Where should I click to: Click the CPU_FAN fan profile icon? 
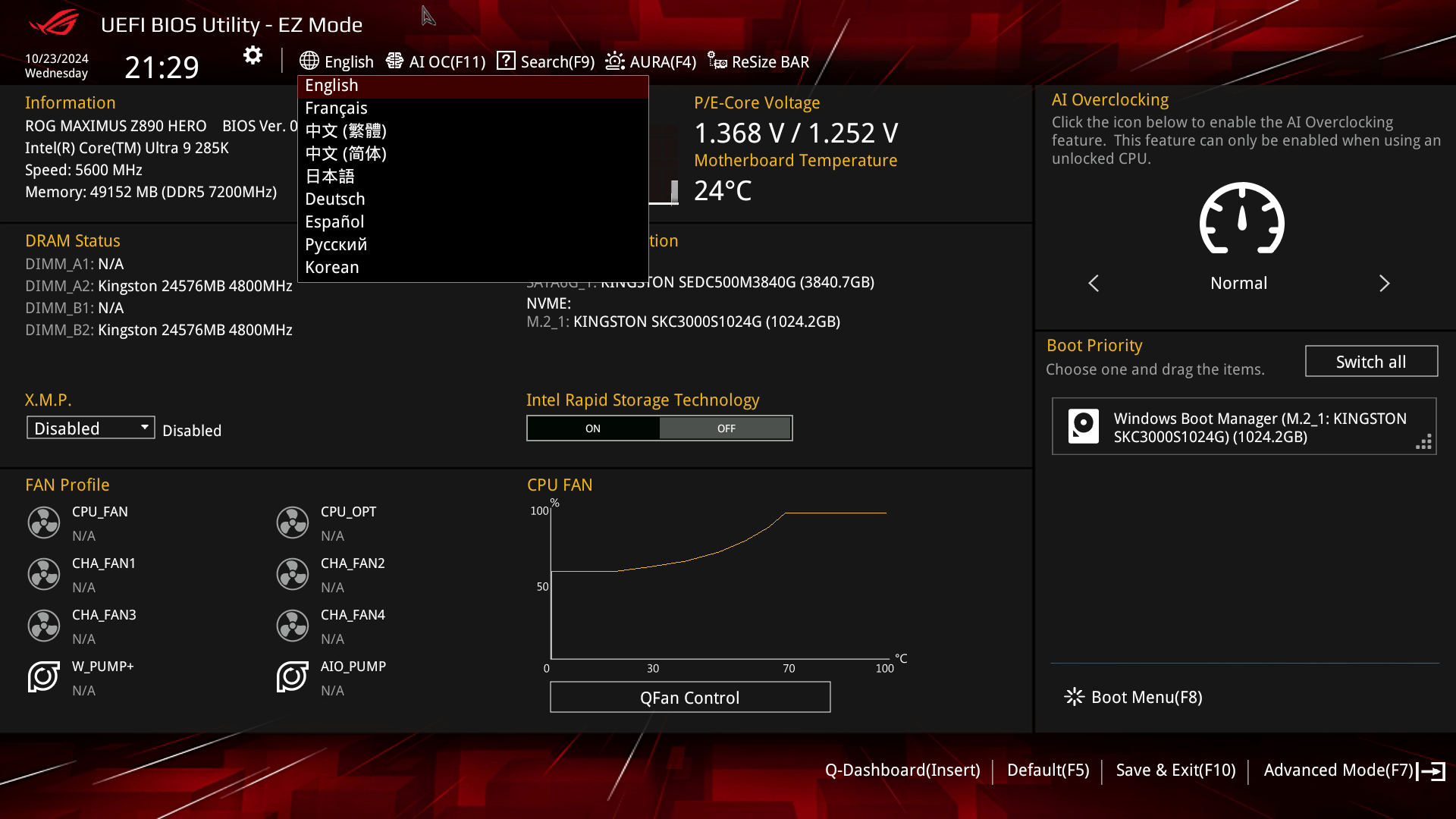click(43, 521)
